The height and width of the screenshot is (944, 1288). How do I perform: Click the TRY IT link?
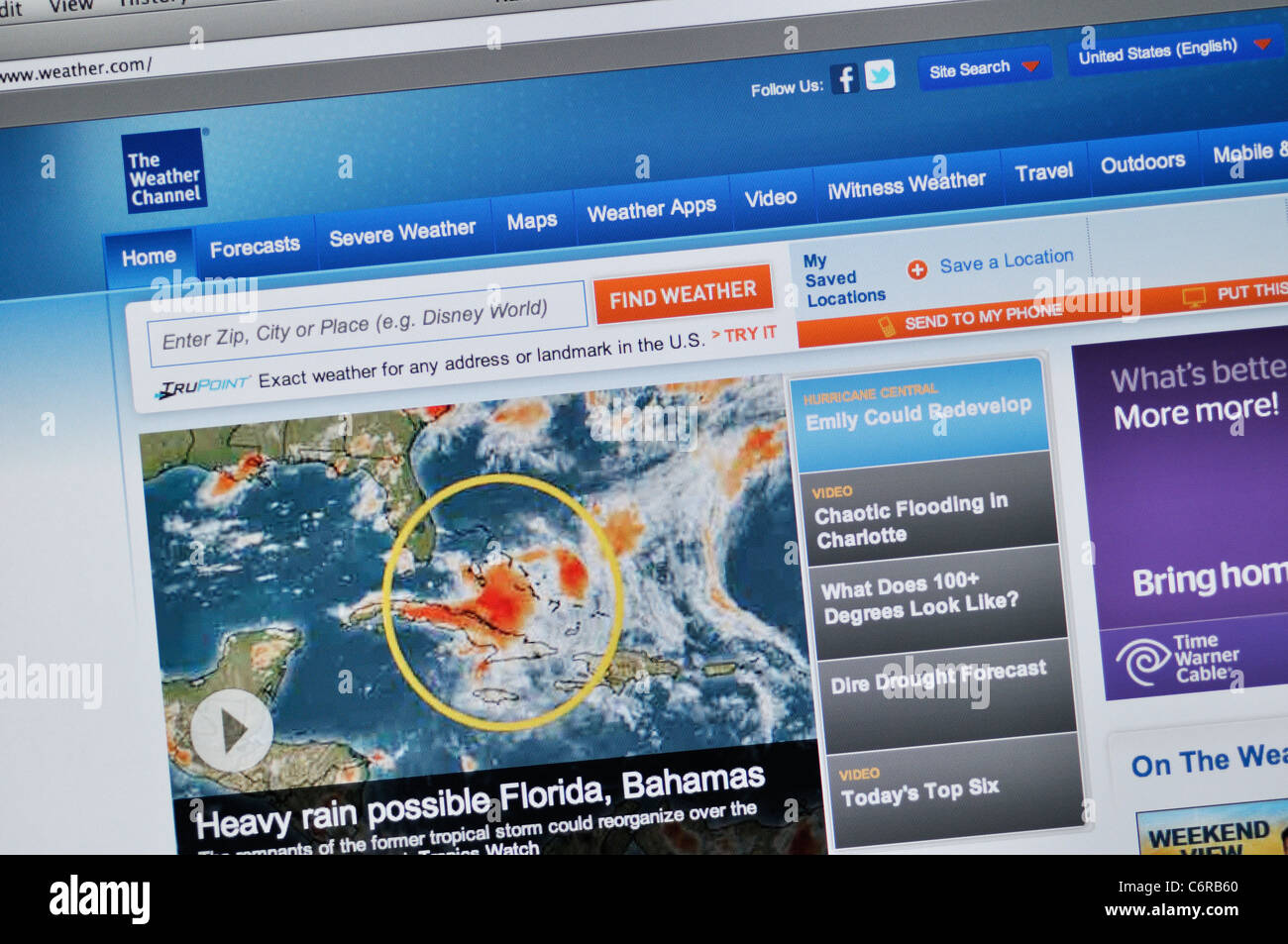[x=744, y=334]
